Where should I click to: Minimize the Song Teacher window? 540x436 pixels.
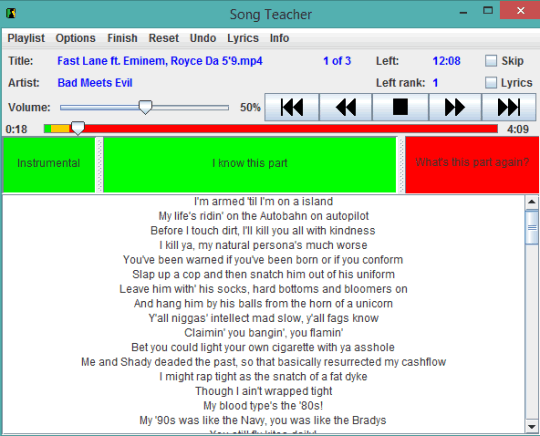[464, 12]
